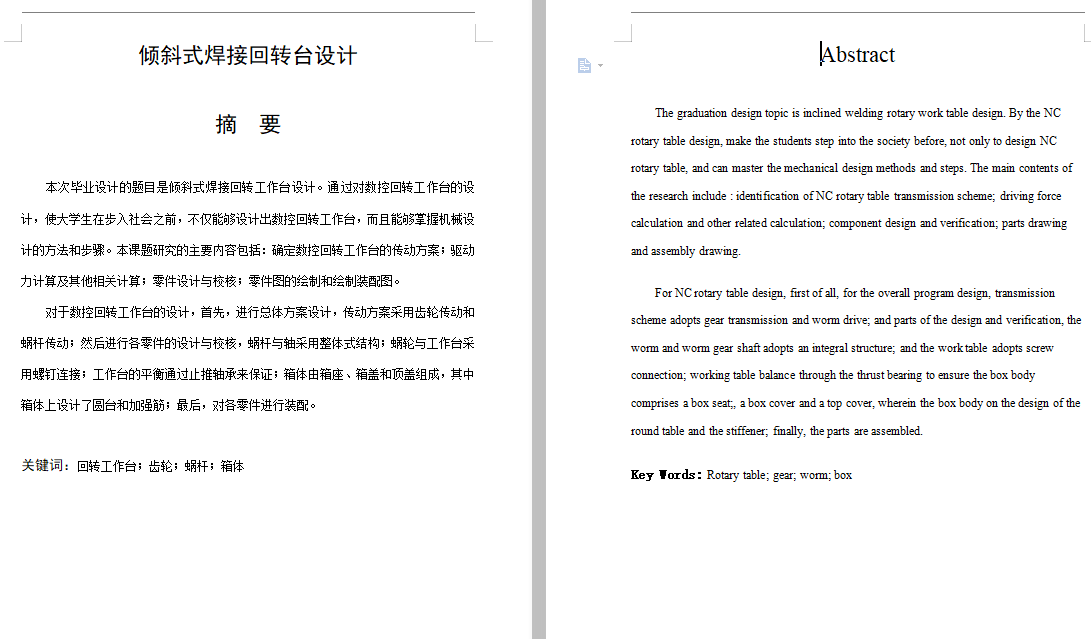Click the paragraph starting 对于数控回转工作台的设计
Screen dimensions: 1091x639
pos(250,312)
